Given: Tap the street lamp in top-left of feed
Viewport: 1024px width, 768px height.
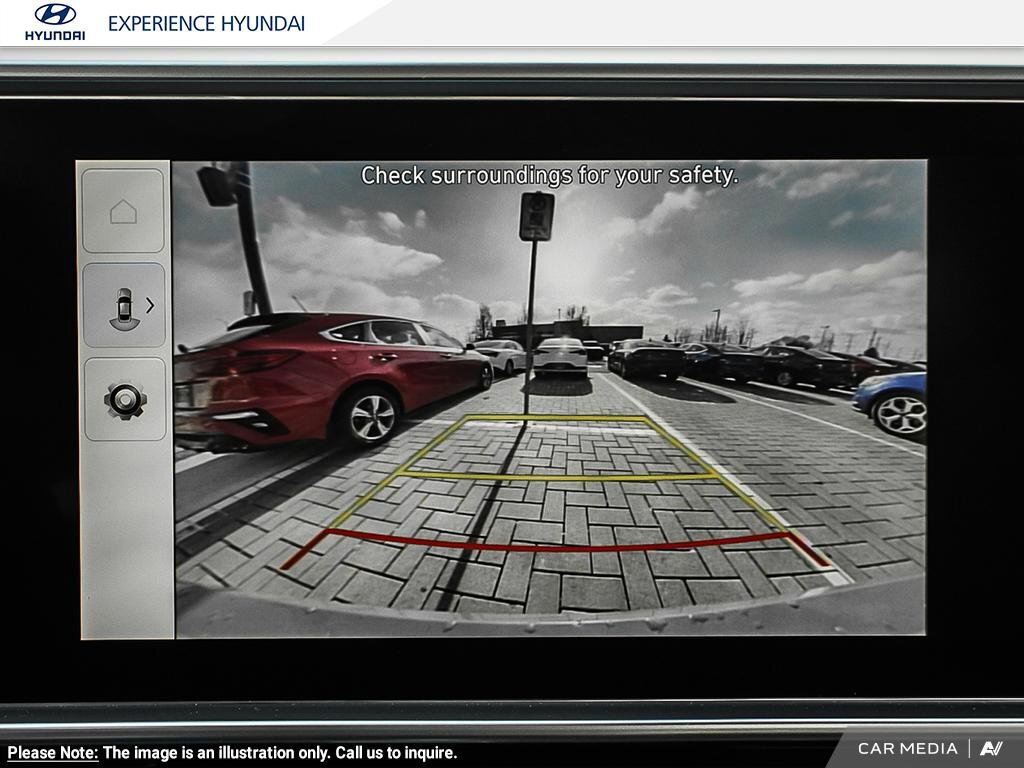Looking at the screenshot, I should (x=217, y=185).
